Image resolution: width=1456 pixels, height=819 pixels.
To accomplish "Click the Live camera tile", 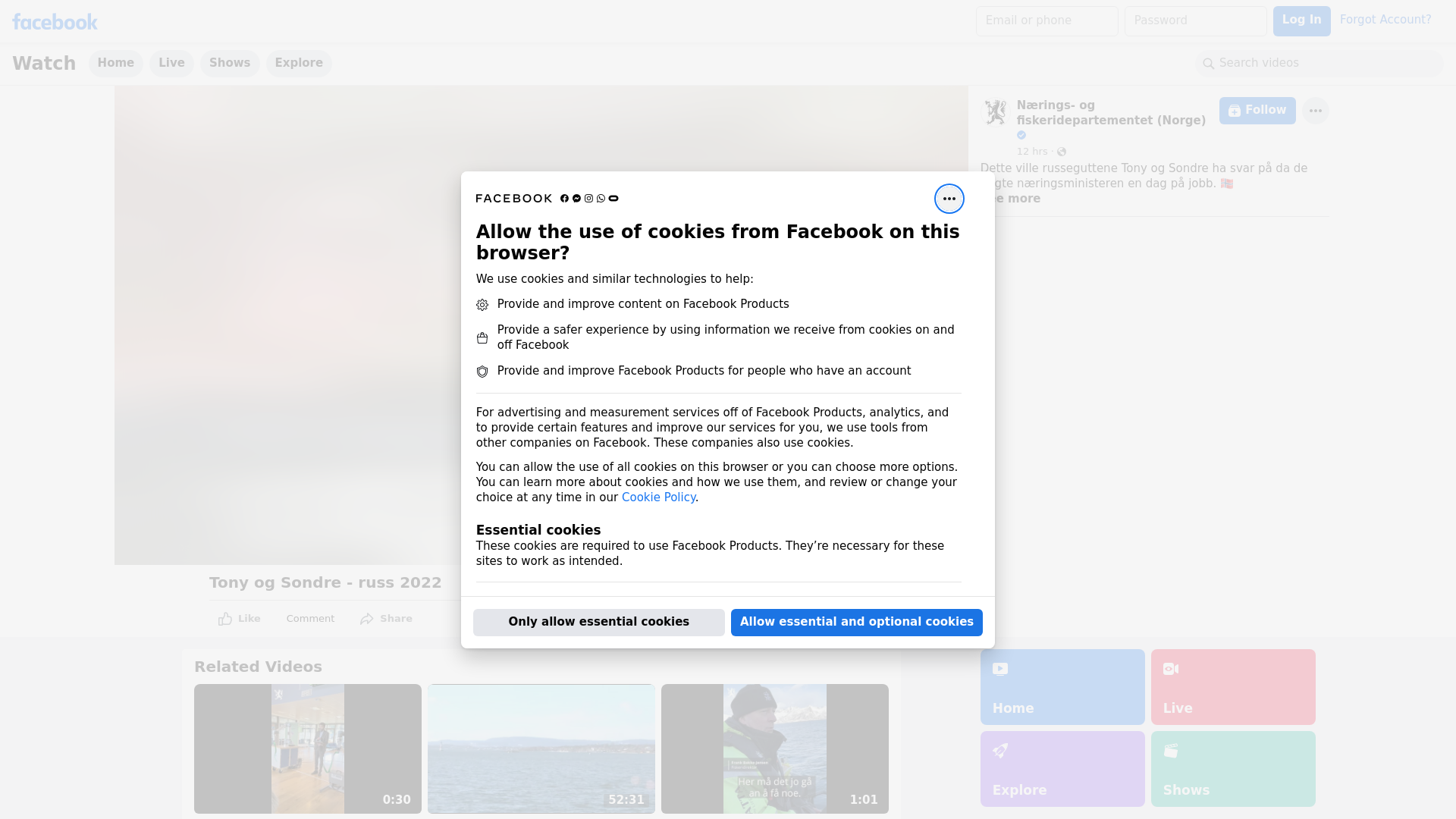I will (1232, 687).
